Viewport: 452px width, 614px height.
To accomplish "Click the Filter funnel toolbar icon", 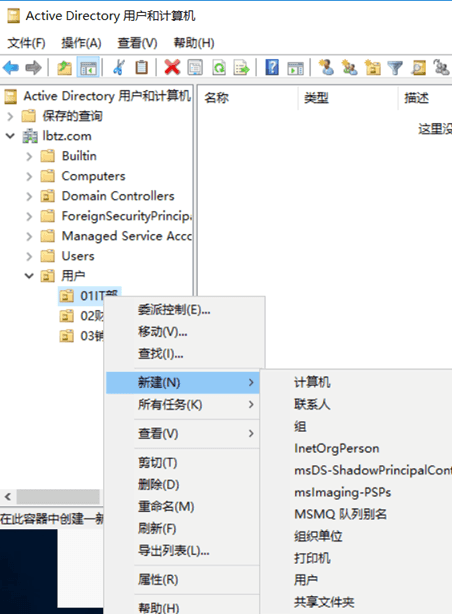I will point(395,68).
